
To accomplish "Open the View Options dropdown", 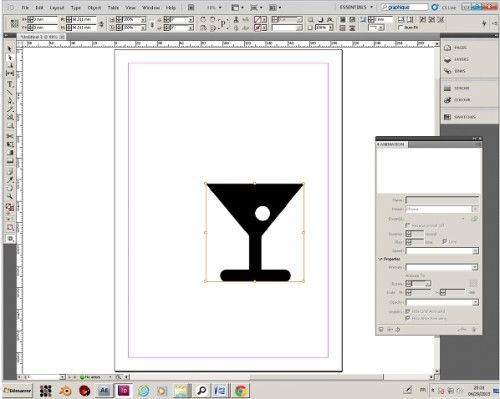I will tap(238, 7).
